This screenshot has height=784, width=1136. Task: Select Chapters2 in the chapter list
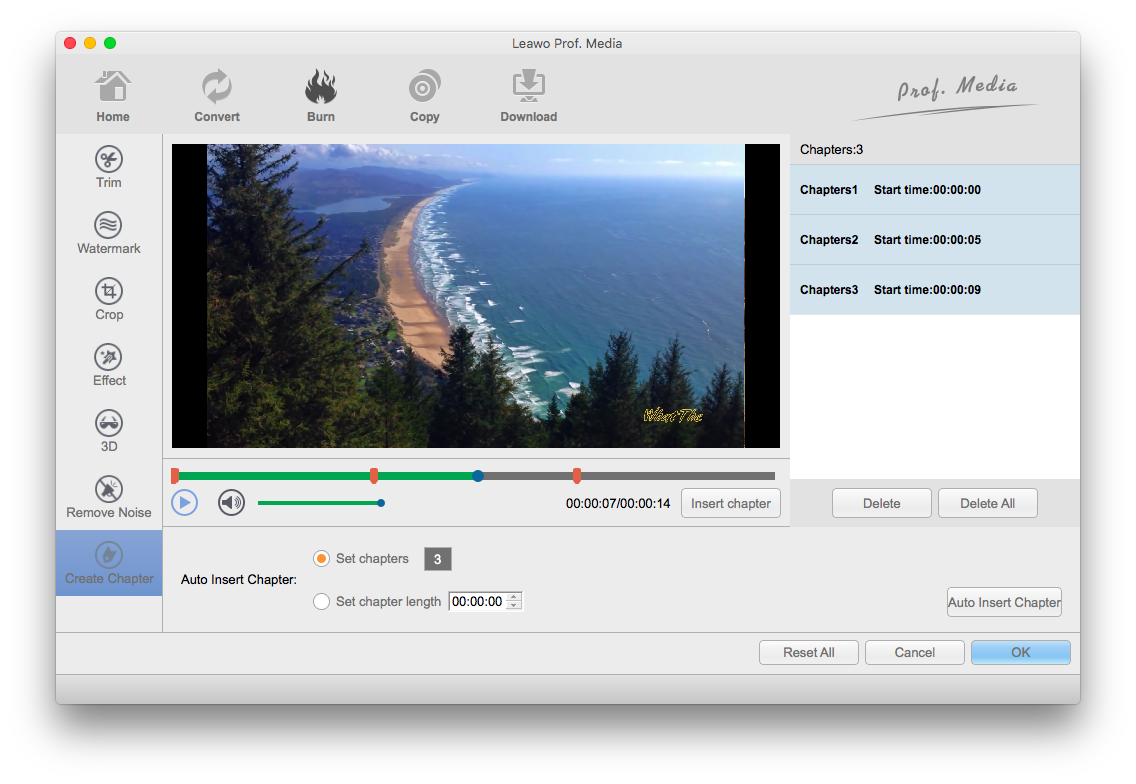[934, 240]
